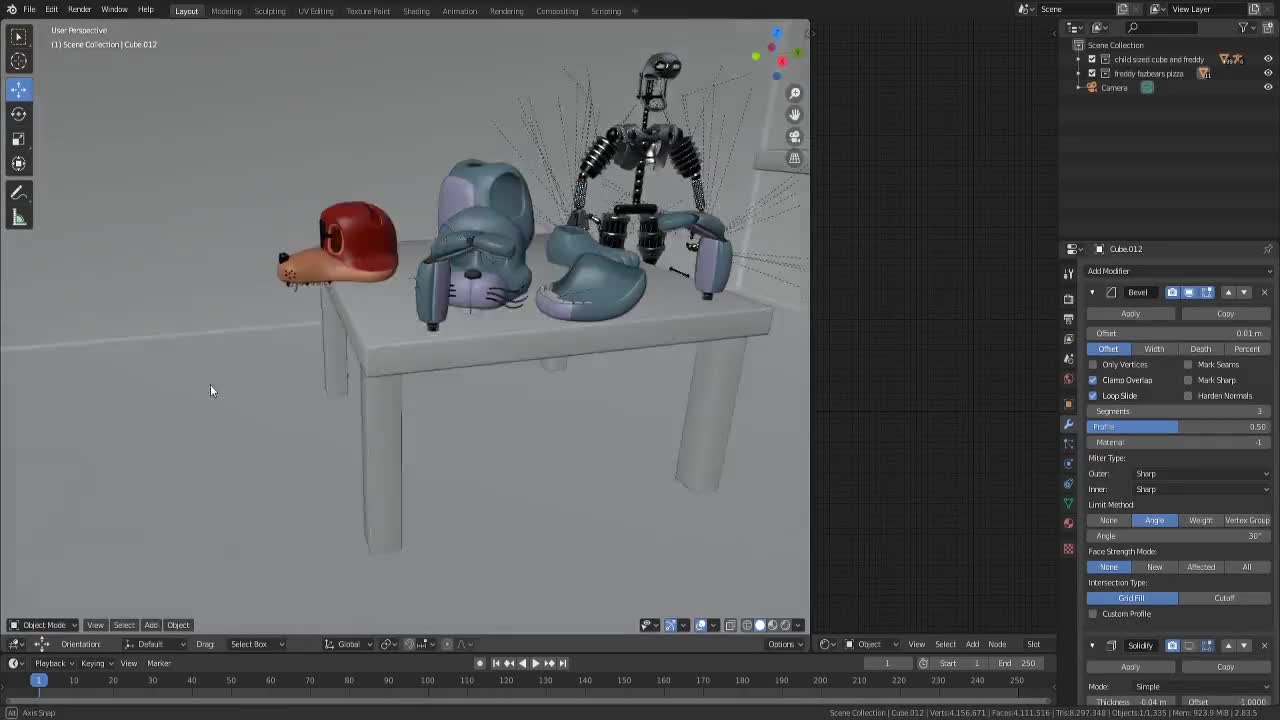Screen dimensions: 1280x720
Task: Click the zoom view magnifier icon
Action: point(795,93)
